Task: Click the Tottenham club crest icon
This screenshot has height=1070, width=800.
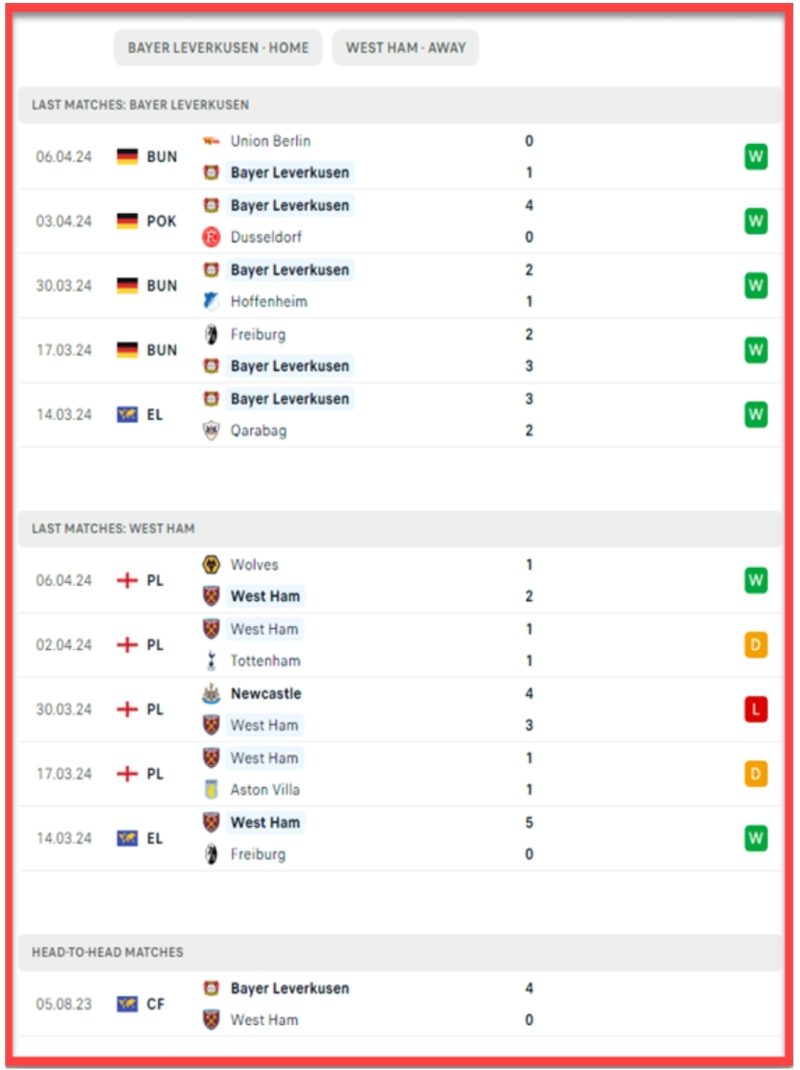Action: (x=212, y=661)
